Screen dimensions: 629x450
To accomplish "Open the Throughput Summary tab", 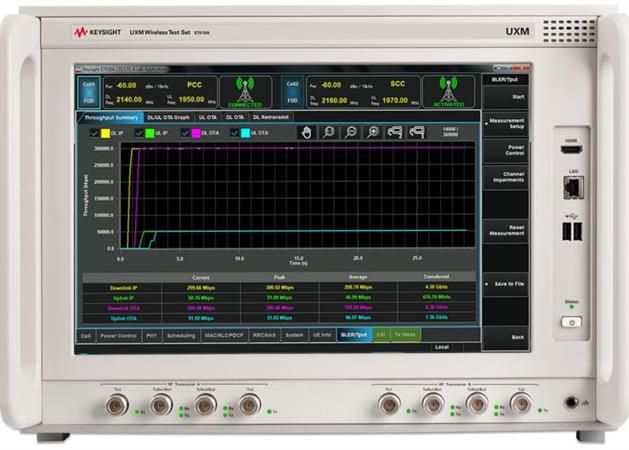I will 111,118.
